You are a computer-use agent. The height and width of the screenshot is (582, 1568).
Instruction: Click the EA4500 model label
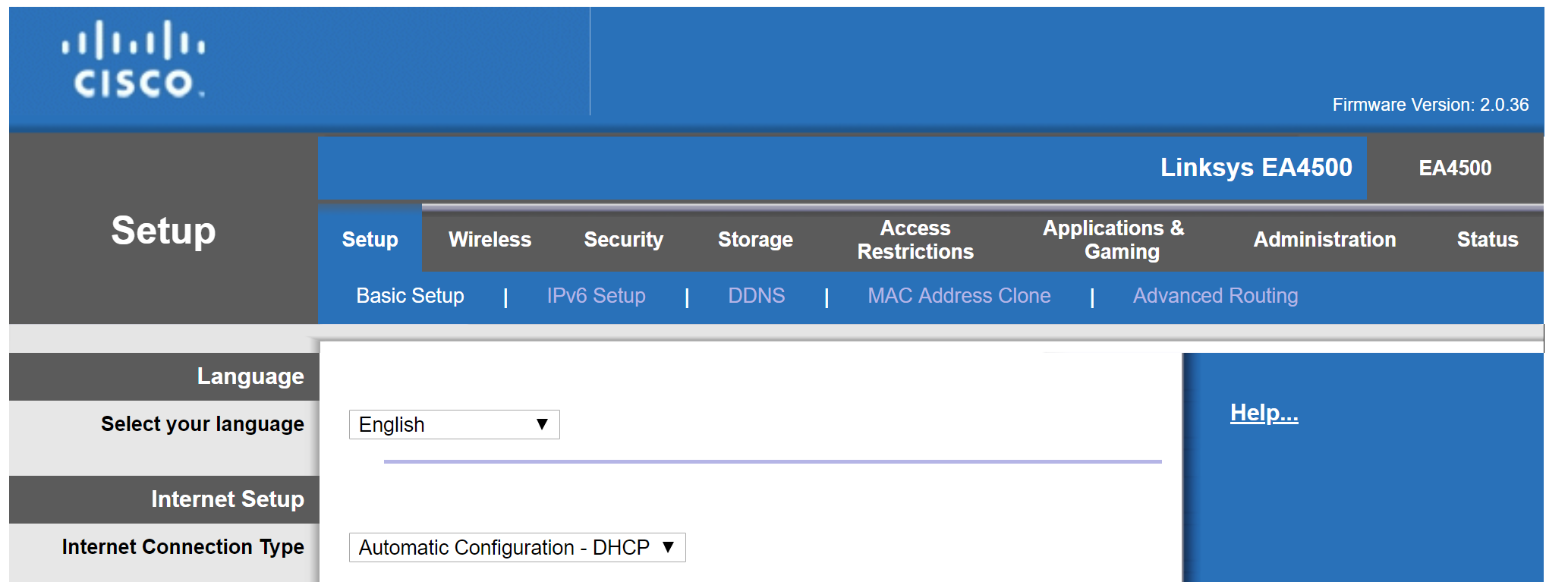click(1455, 168)
